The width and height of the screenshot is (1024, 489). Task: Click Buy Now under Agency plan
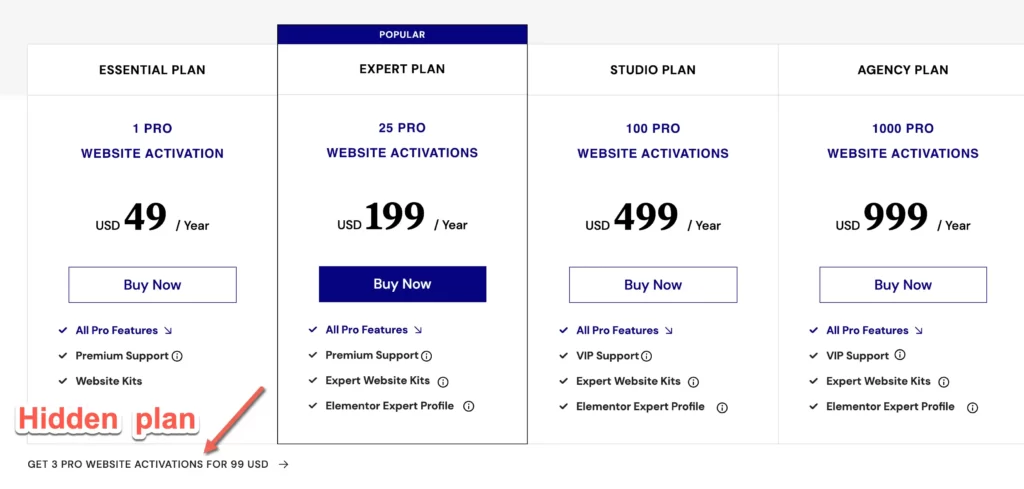903,285
